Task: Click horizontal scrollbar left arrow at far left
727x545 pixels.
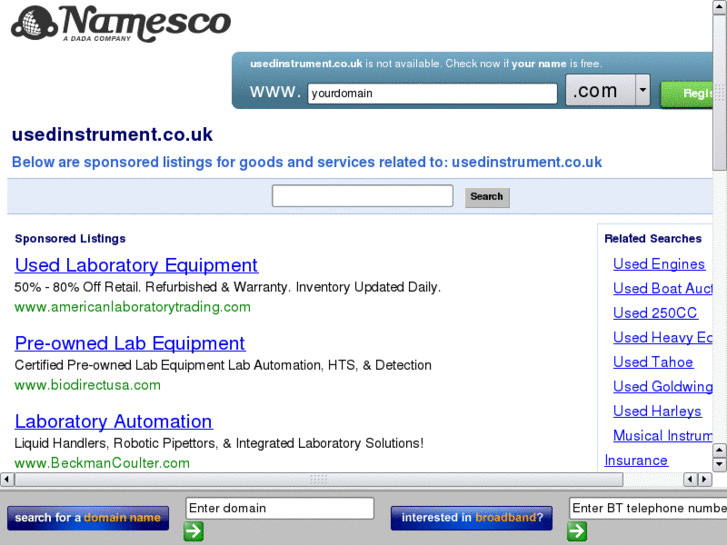Action: (6, 479)
